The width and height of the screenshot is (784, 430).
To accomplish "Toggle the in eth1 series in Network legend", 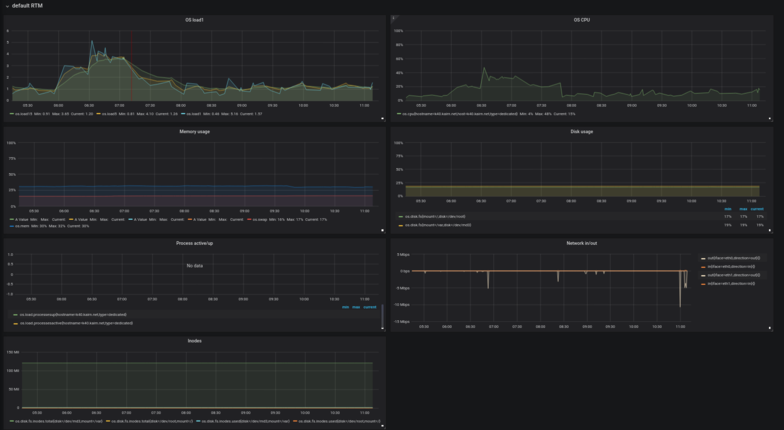I will pos(730,284).
